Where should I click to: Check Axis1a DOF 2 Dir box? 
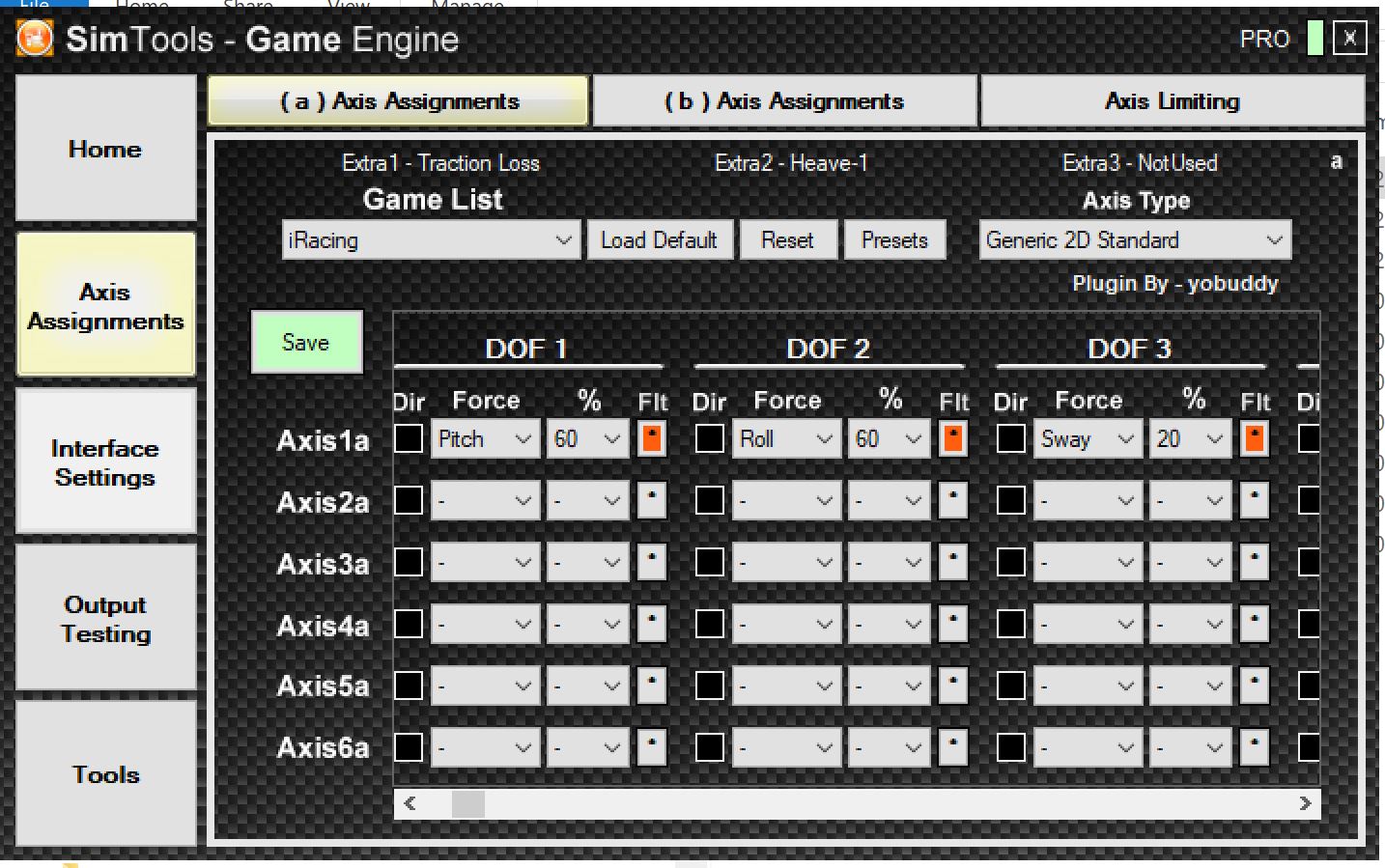click(710, 438)
